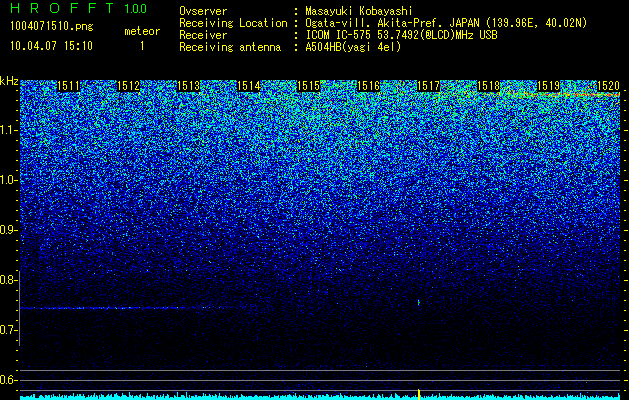Click the 1512 time marker
Screen dimensions: 629x400
[x=128, y=86]
